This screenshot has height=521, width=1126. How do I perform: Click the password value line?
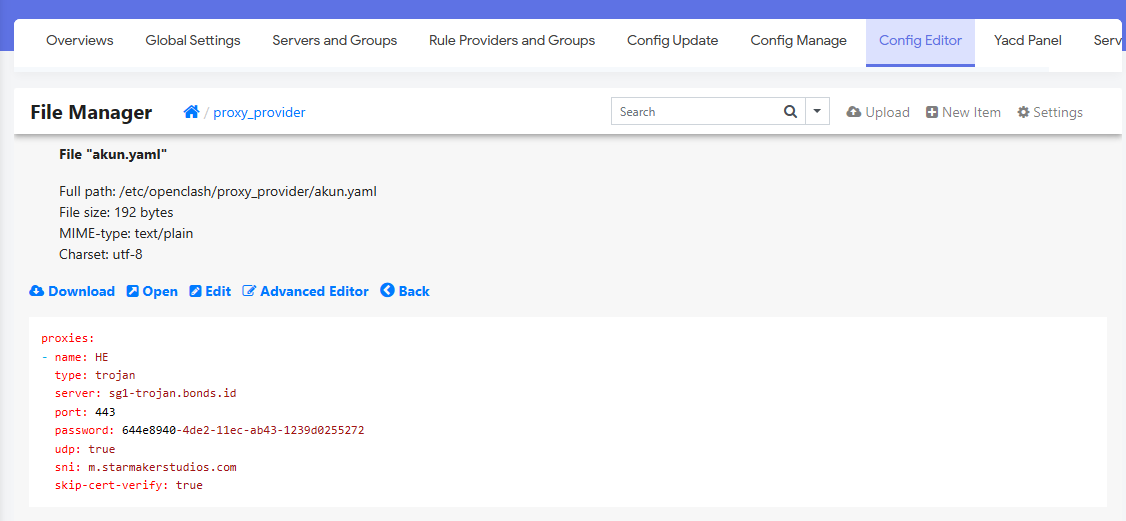[210, 431]
